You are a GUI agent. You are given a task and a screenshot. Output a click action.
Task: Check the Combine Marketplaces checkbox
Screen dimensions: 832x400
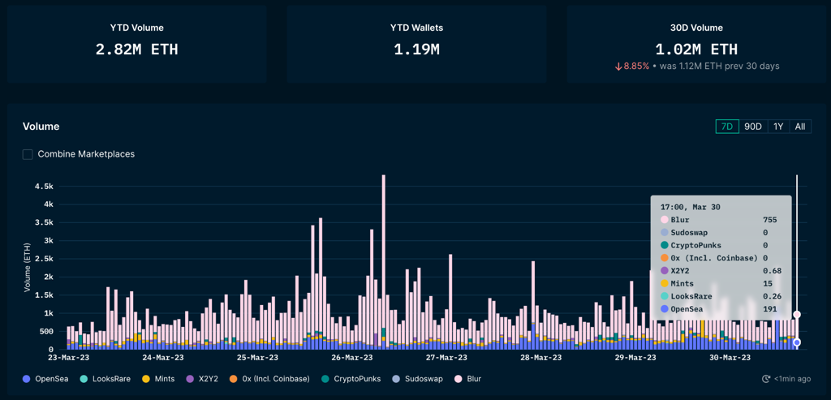[x=28, y=154]
